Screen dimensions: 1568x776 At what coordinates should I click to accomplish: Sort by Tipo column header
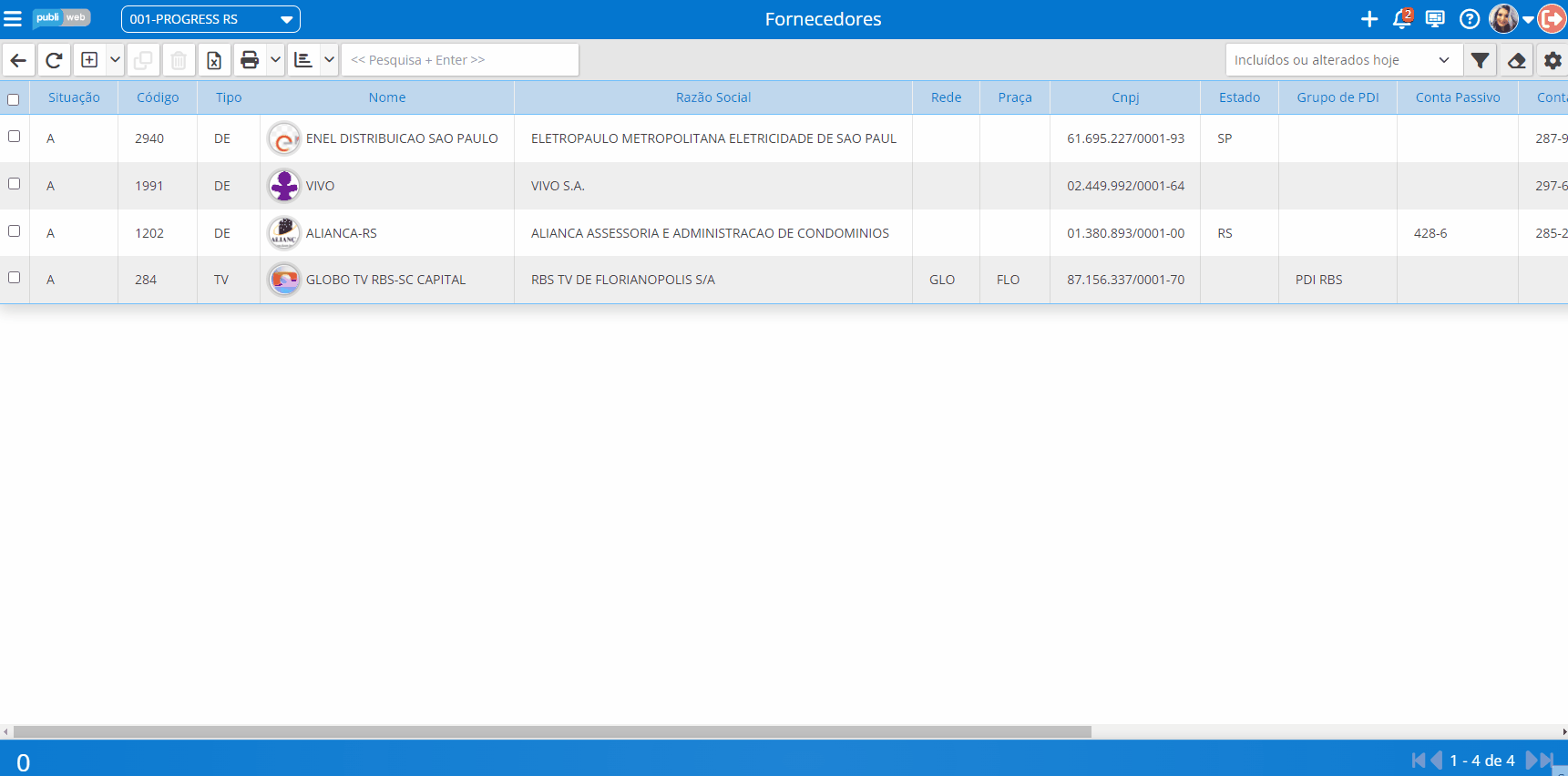[229, 97]
